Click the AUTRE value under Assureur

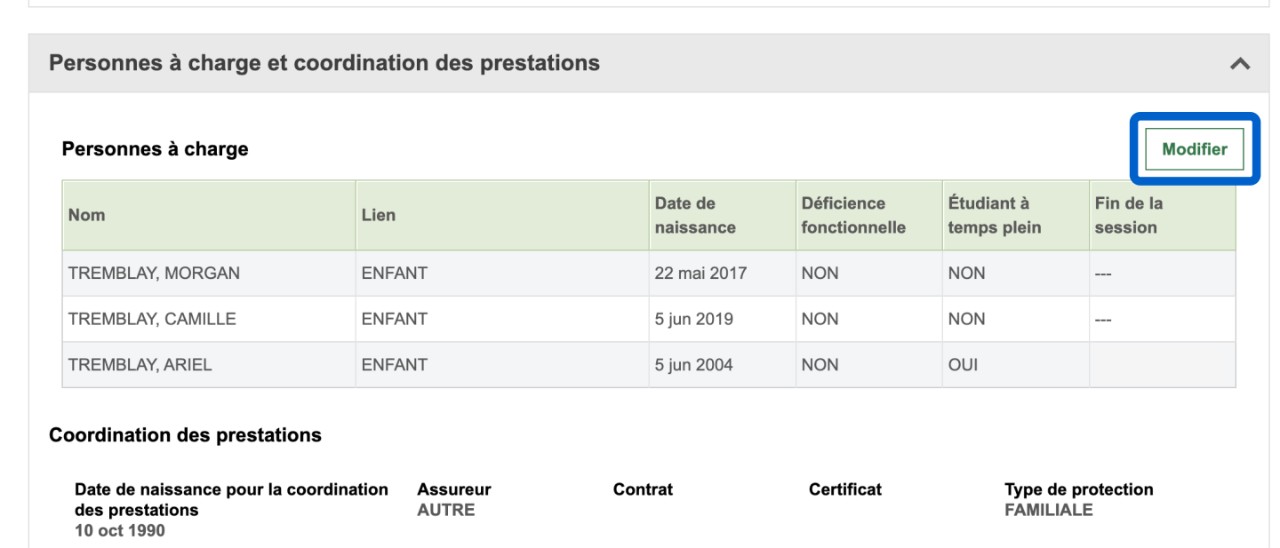(445, 510)
